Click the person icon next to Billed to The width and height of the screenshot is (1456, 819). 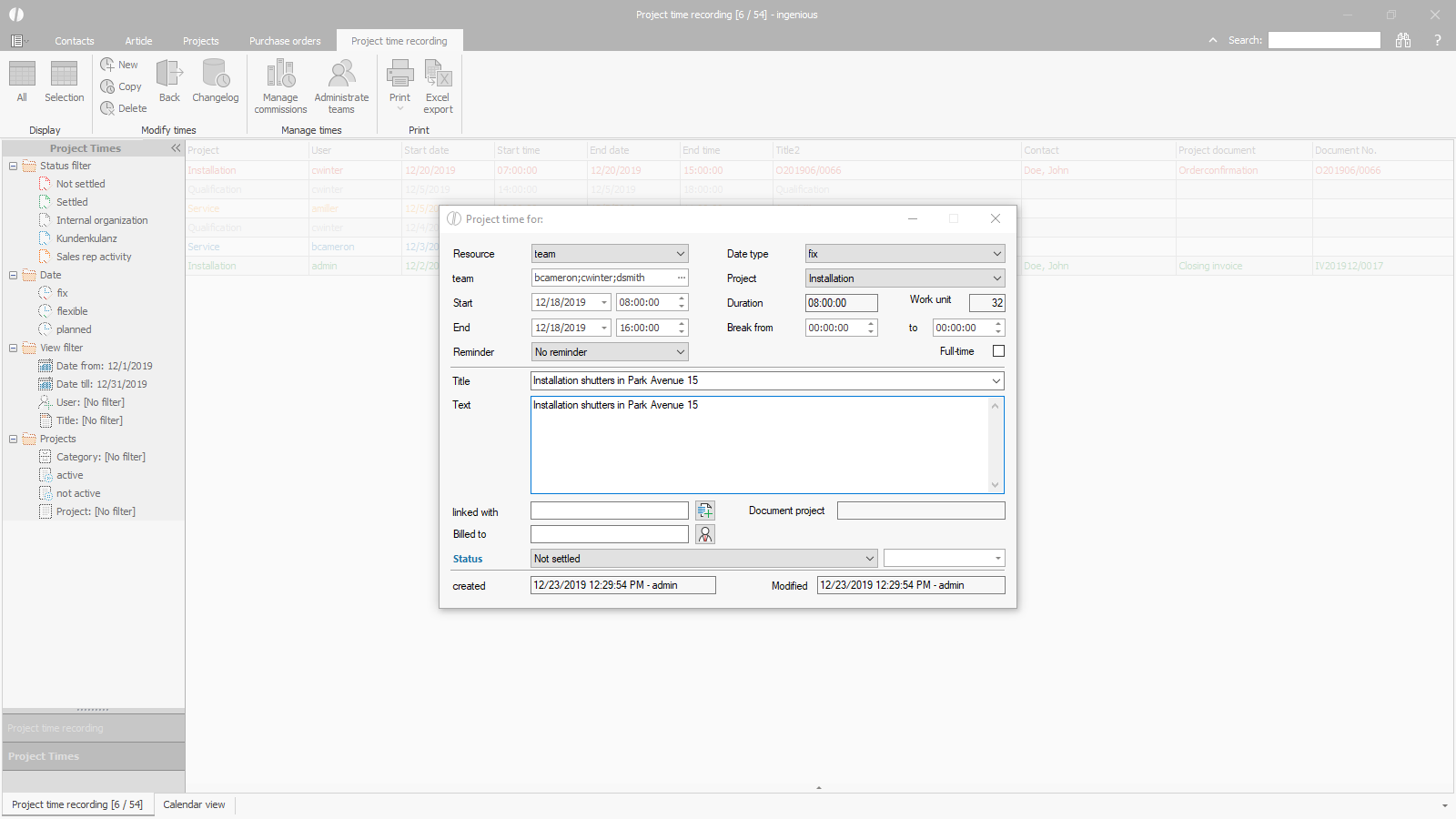705,534
